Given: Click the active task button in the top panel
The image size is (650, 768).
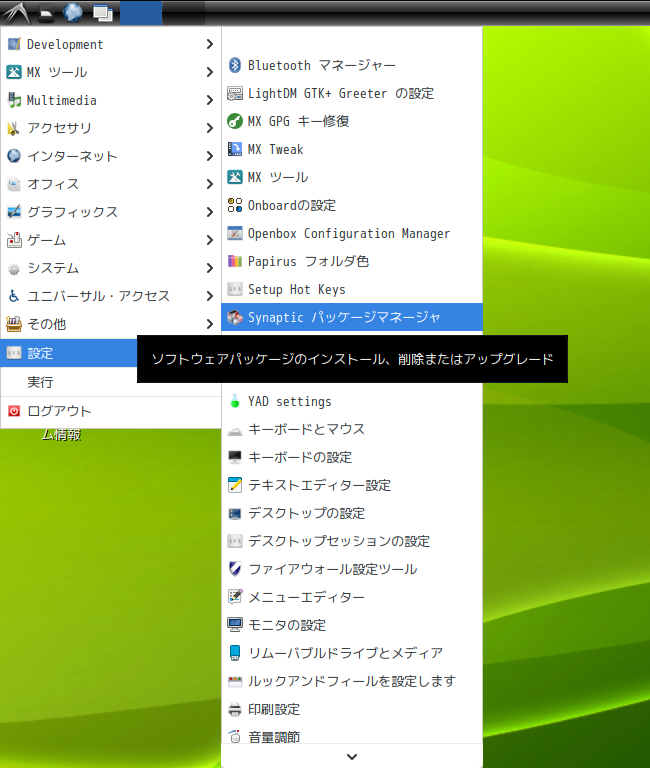Looking at the screenshot, I should coord(141,12).
